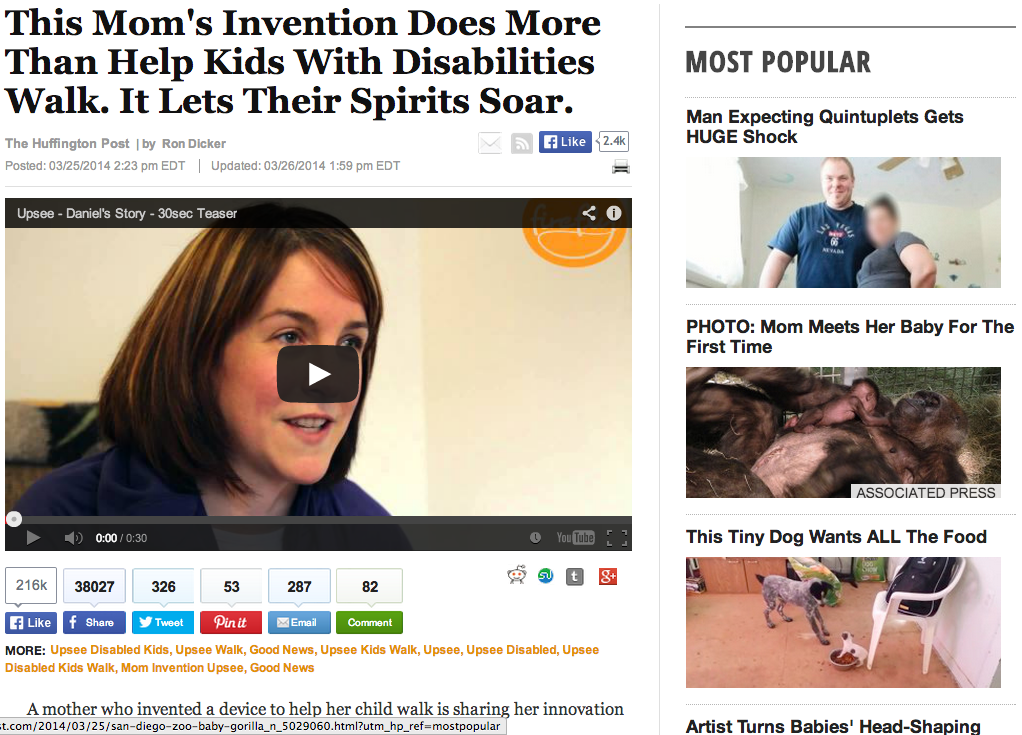The height and width of the screenshot is (735, 1022).
Task: Click the email envelope icon near byline
Action: (489, 143)
